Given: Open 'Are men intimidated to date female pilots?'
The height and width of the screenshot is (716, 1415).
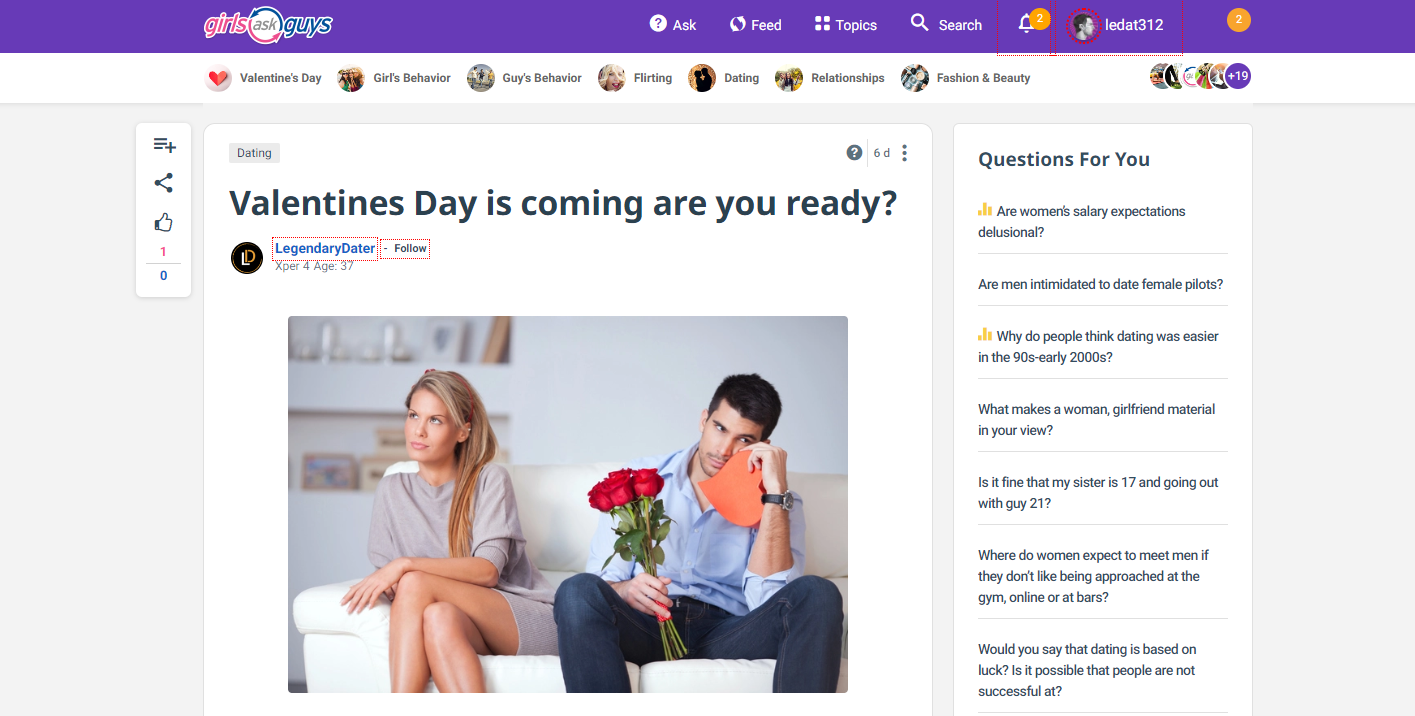Looking at the screenshot, I should click(1101, 284).
